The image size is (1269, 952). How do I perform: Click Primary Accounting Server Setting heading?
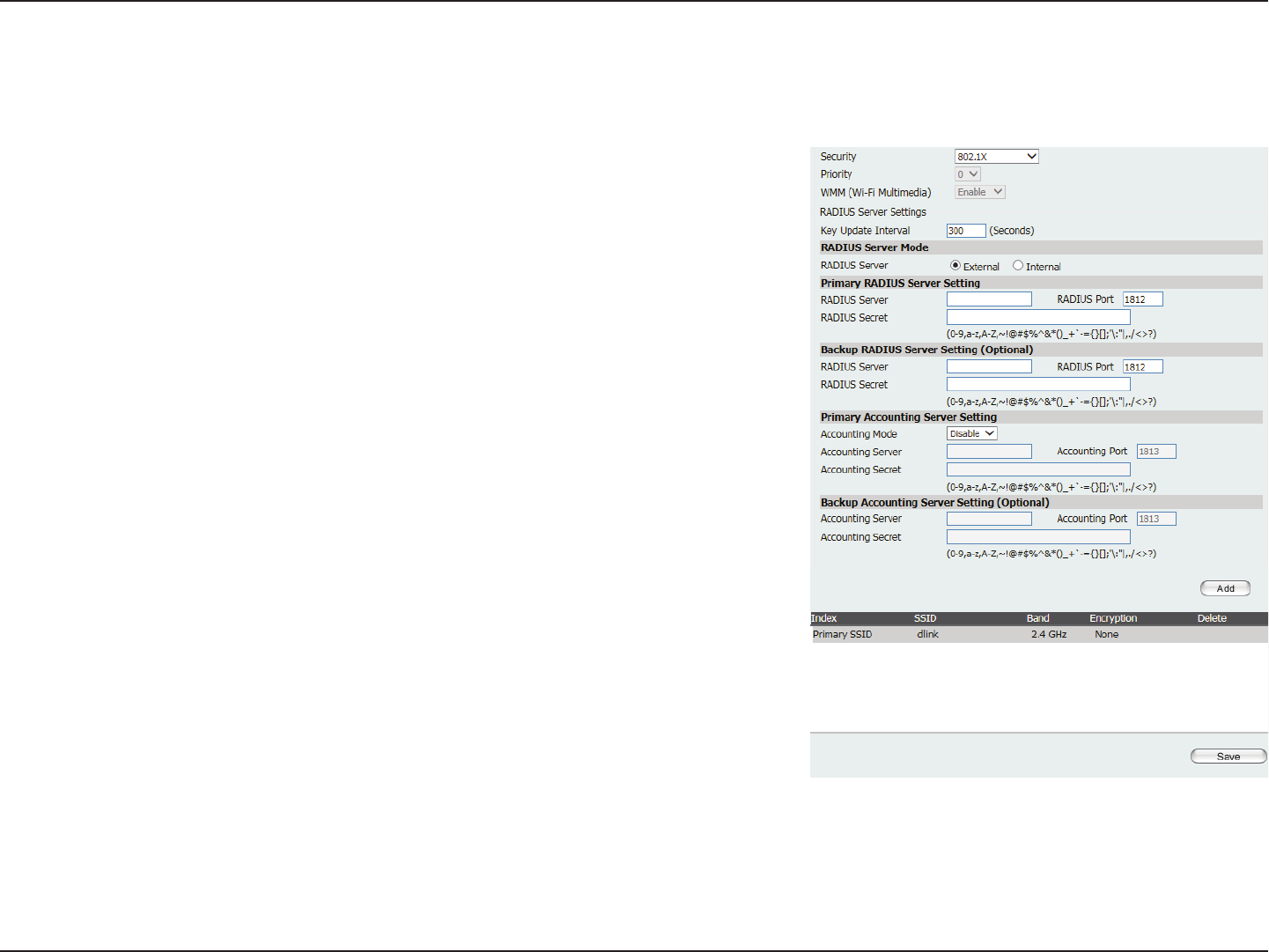pos(909,417)
